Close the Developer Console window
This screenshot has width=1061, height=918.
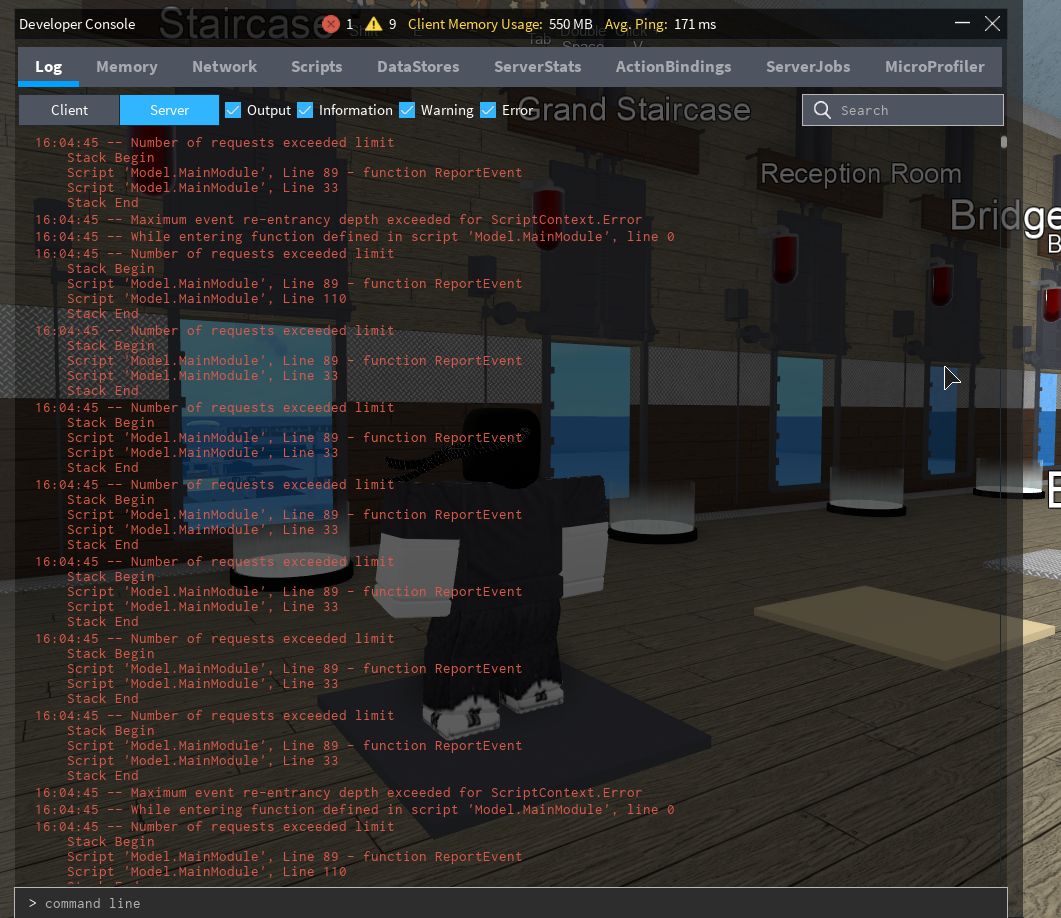pyautogui.click(x=993, y=24)
